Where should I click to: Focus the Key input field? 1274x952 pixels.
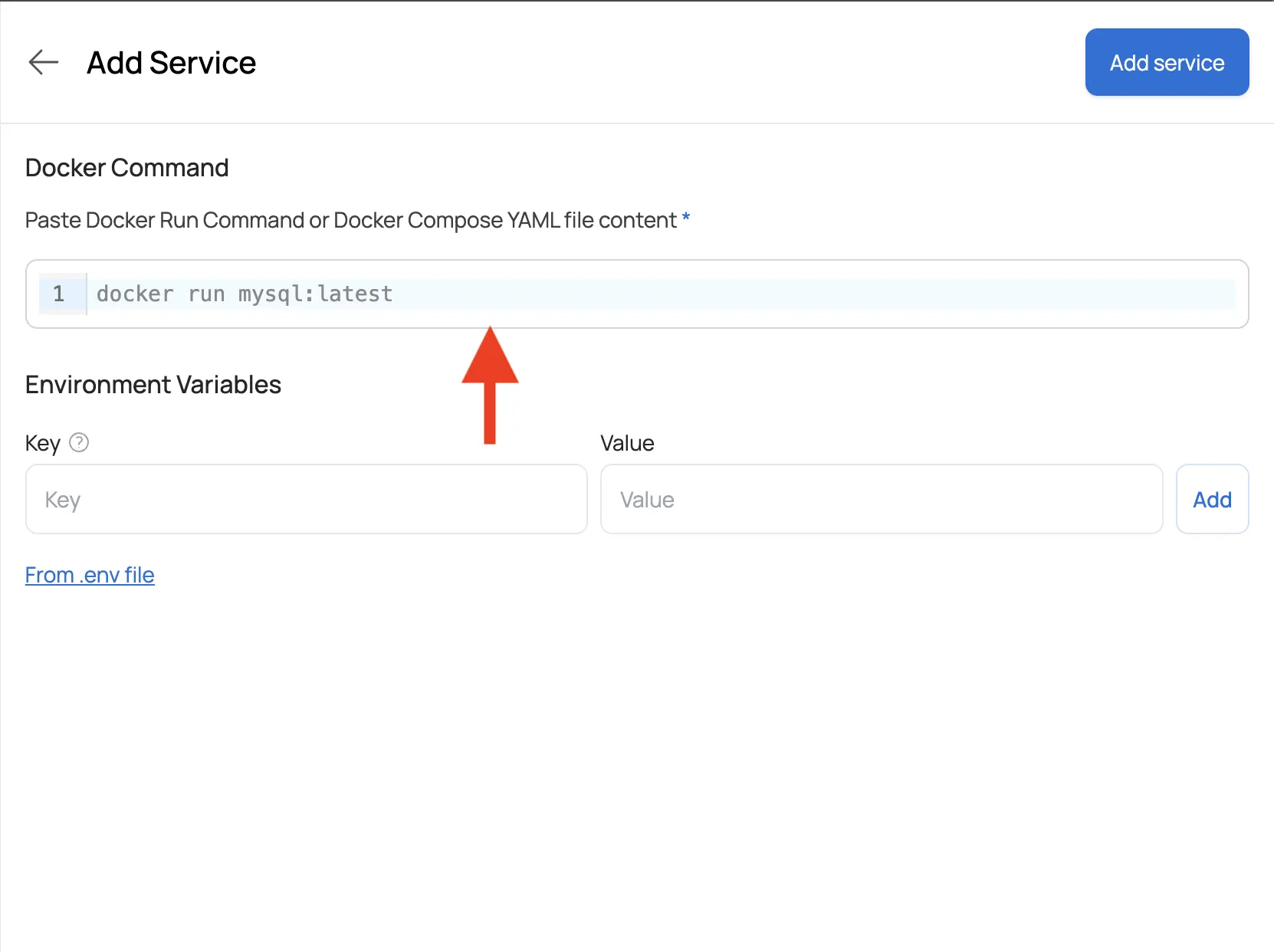tap(307, 499)
